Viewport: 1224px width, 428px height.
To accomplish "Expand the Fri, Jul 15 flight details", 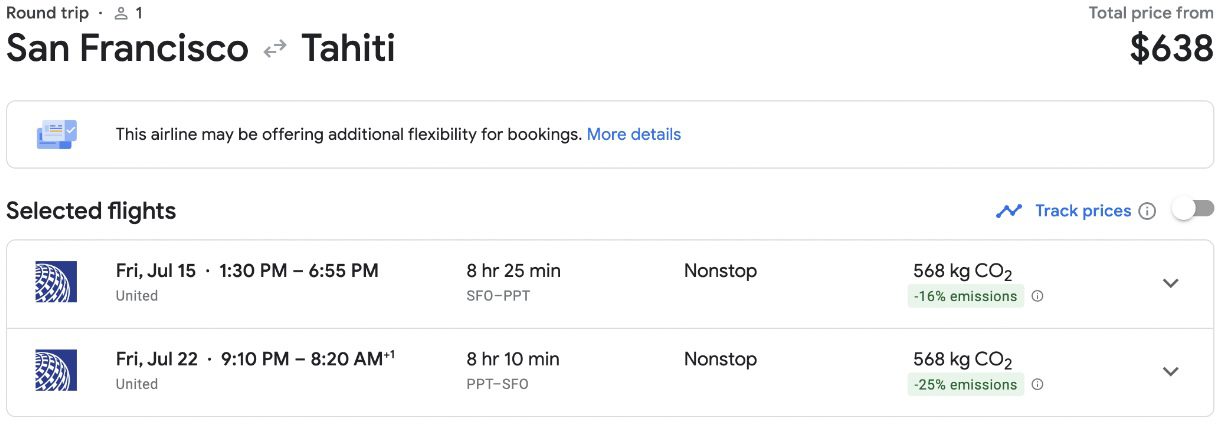I will tap(1171, 283).
